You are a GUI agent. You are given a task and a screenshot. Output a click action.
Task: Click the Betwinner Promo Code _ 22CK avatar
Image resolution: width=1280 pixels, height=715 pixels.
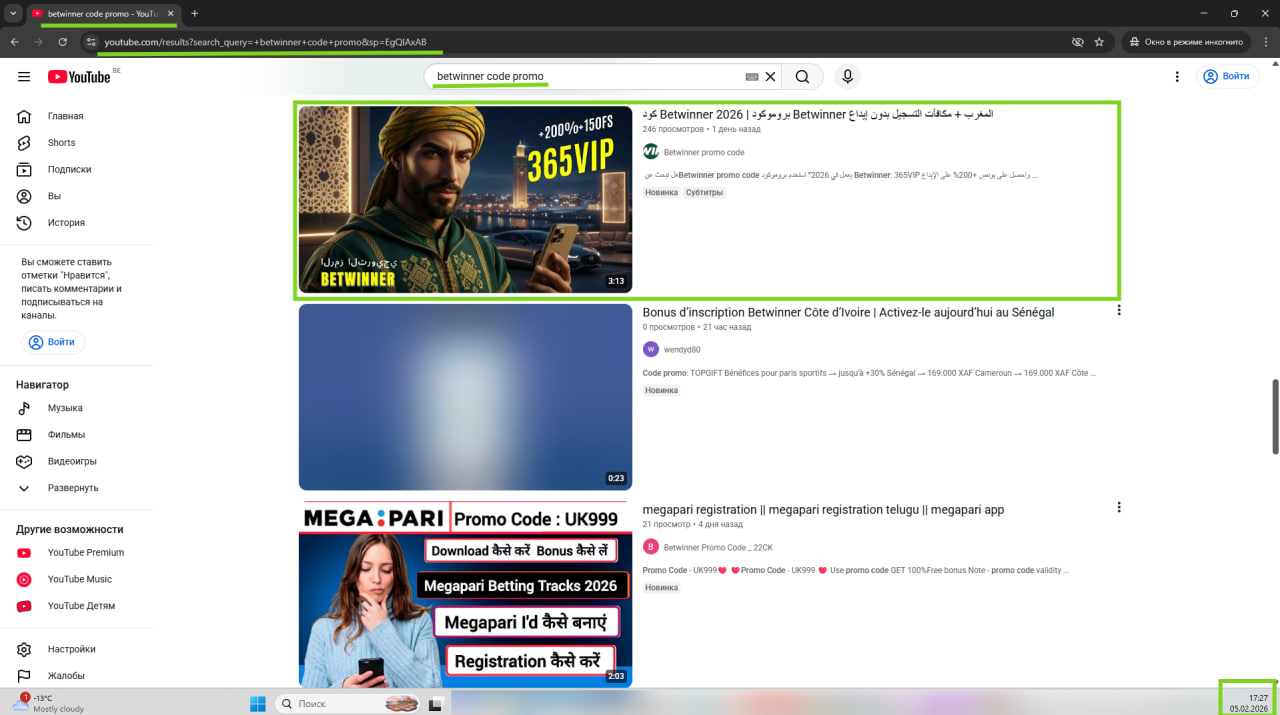click(x=651, y=546)
